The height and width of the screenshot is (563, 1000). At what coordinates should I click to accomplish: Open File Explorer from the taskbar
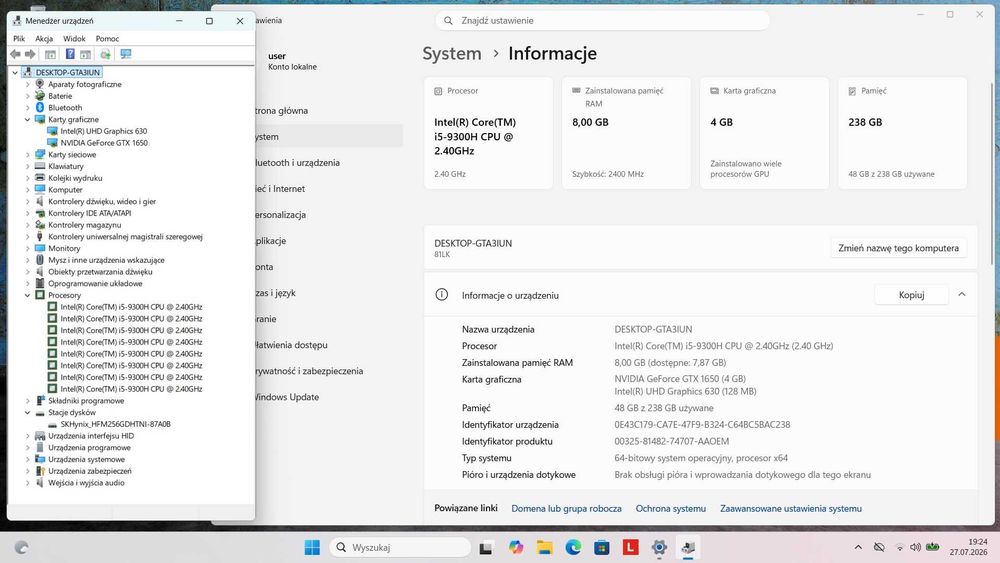tap(544, 547)
